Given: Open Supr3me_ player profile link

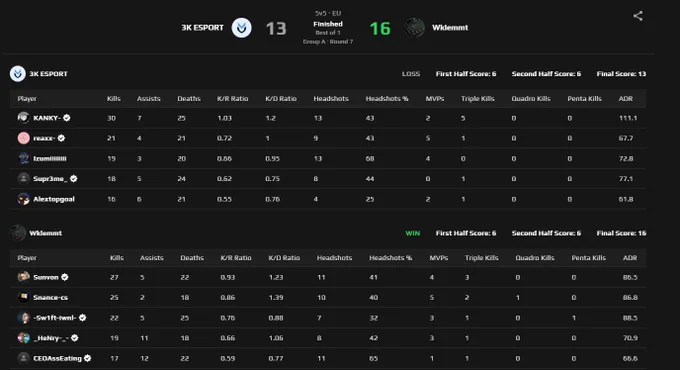Looking at the screenshot, I should click(50, 179).
